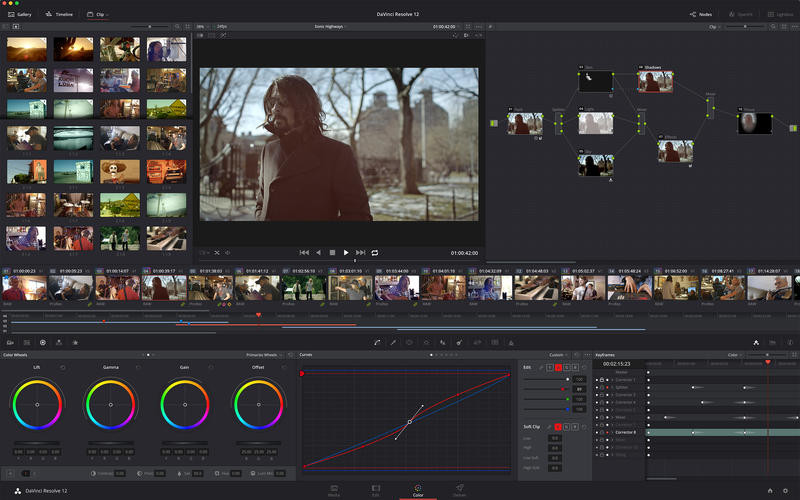Viewport: 800px width, 500px height.
Task: Open the Custom curves dropdown
Action: (x=560, y=354)
